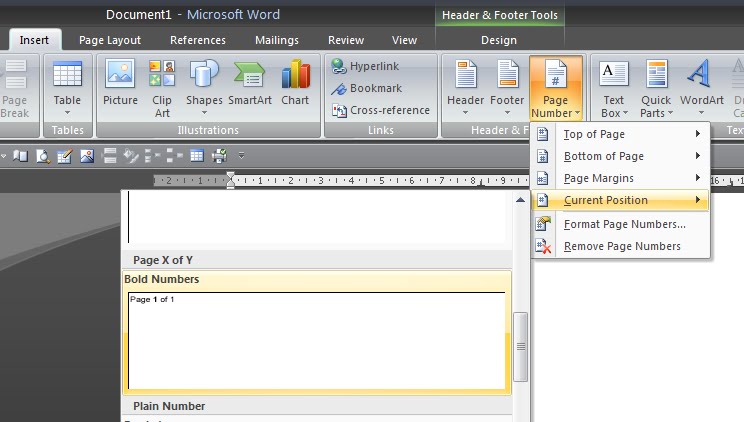This screenshot has height=422, width=744.
Task: Click the small arrow at quick toolbar start
Action: [3, 156]
